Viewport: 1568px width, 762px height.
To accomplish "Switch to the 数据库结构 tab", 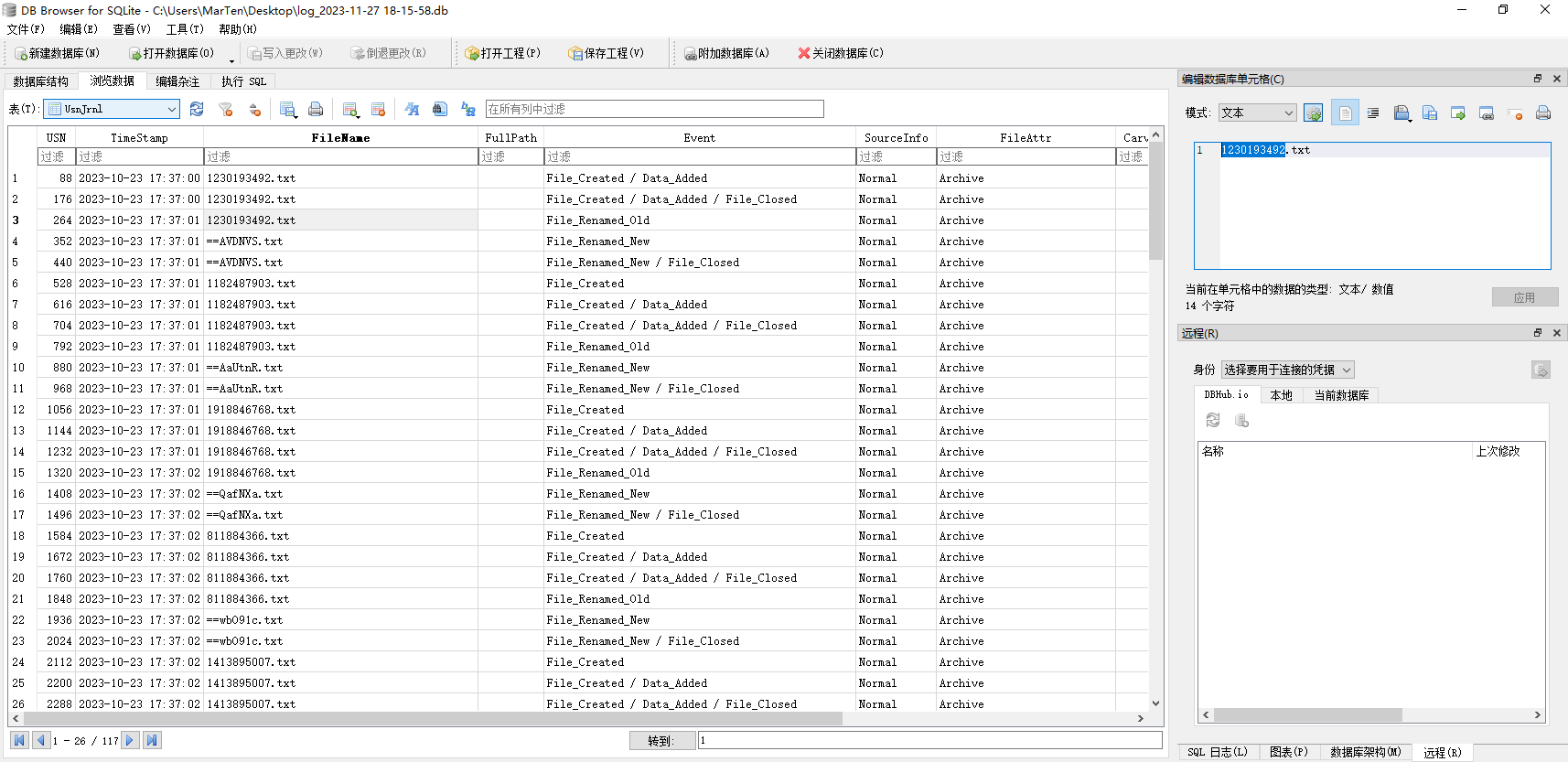I will coord(41,81).
